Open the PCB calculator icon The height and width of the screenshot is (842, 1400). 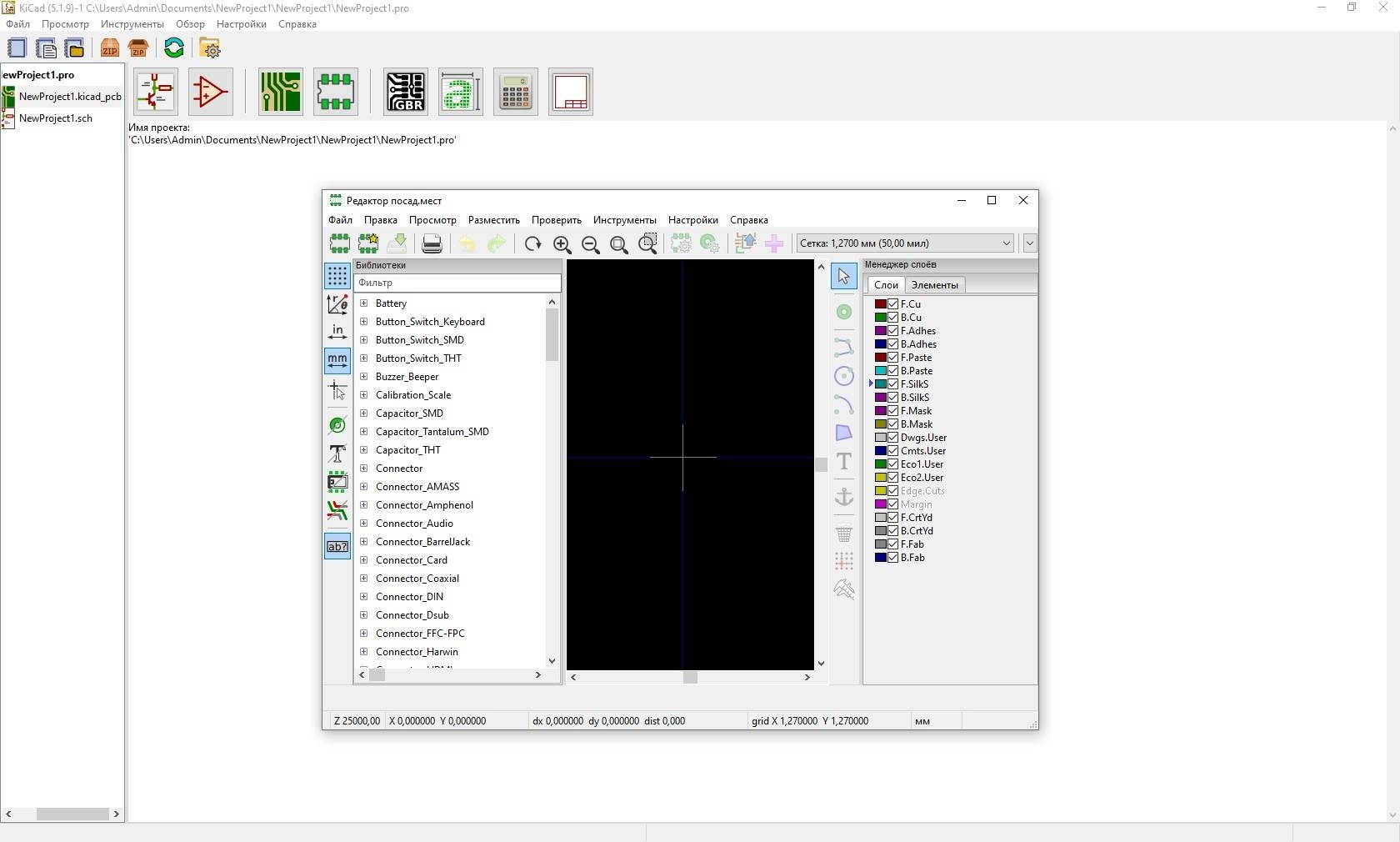pos(516,92)
